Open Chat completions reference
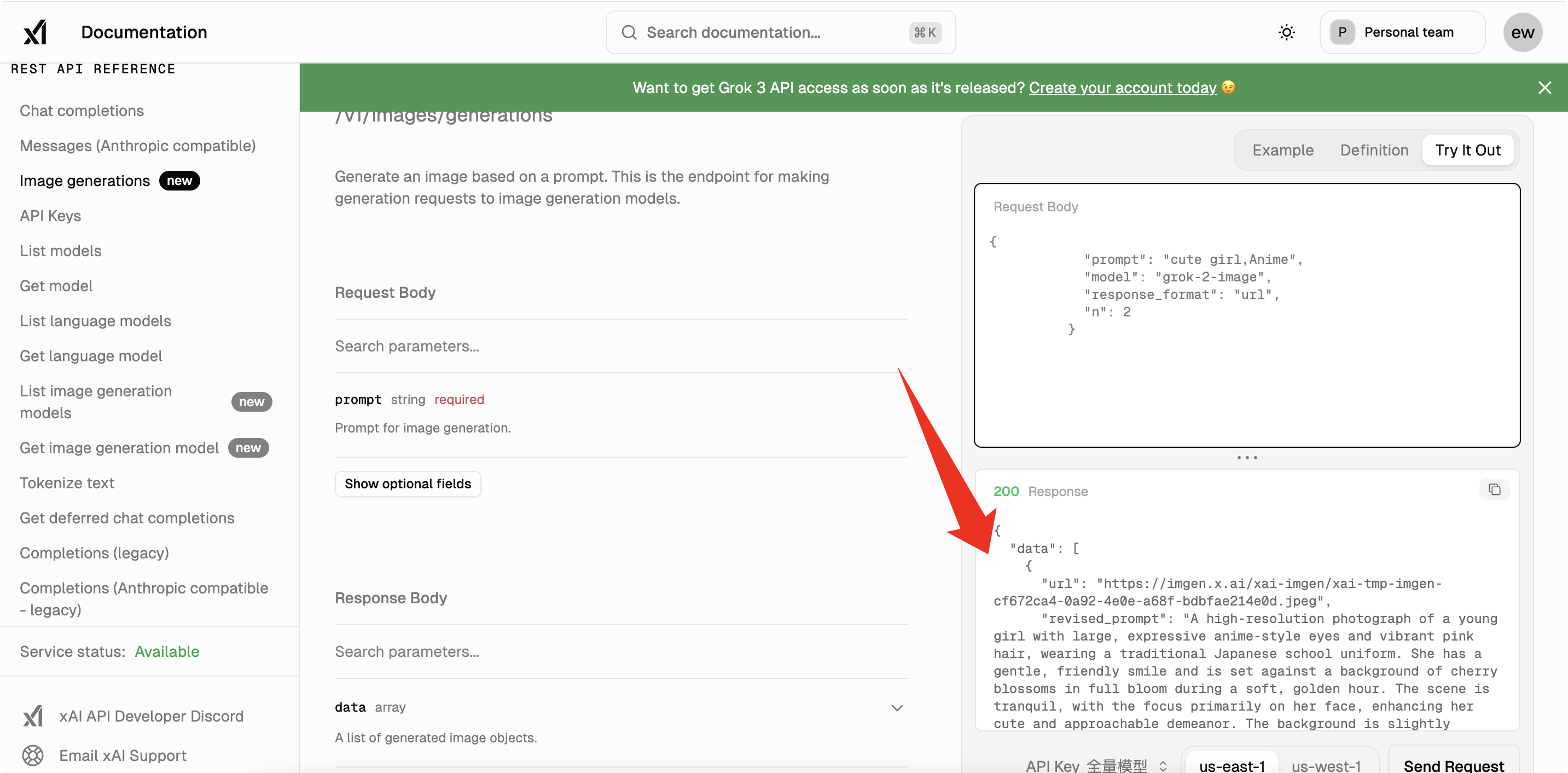 (x=82, y=111)
